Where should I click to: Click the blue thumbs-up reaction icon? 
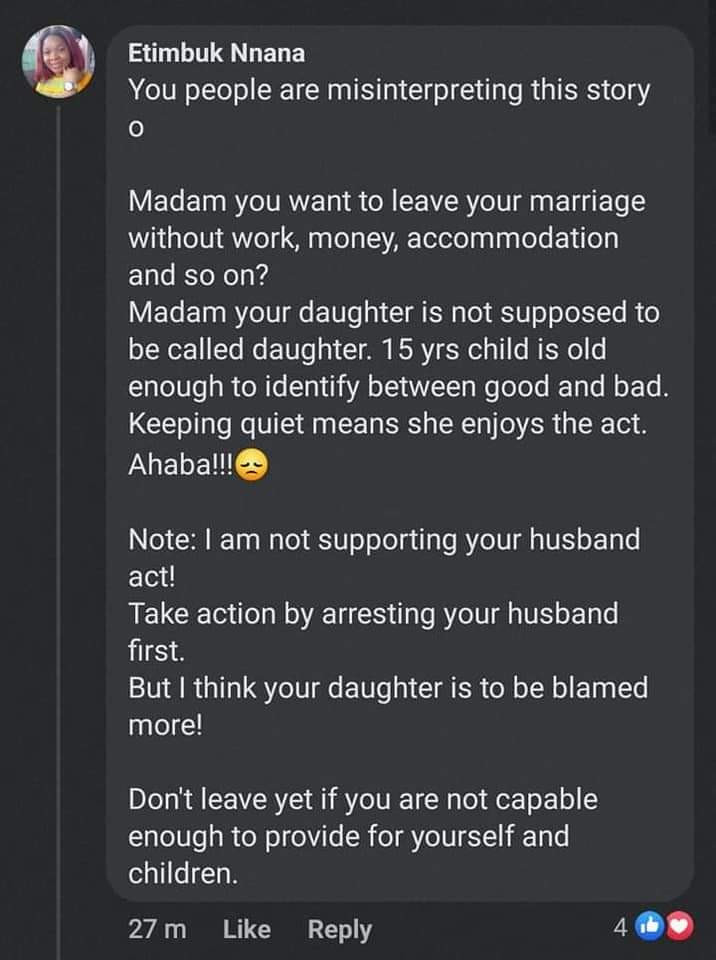(649, 929)
